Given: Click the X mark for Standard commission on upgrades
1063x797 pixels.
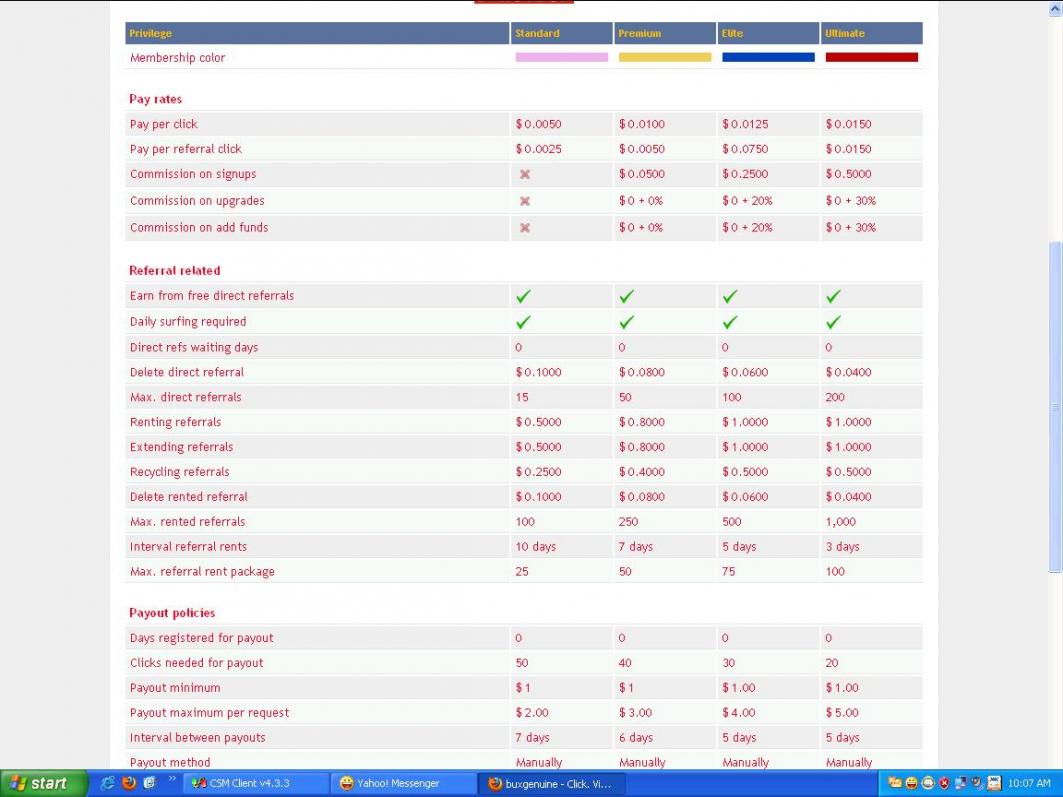Looking at the screenshot, I should [x=524, y=201].
